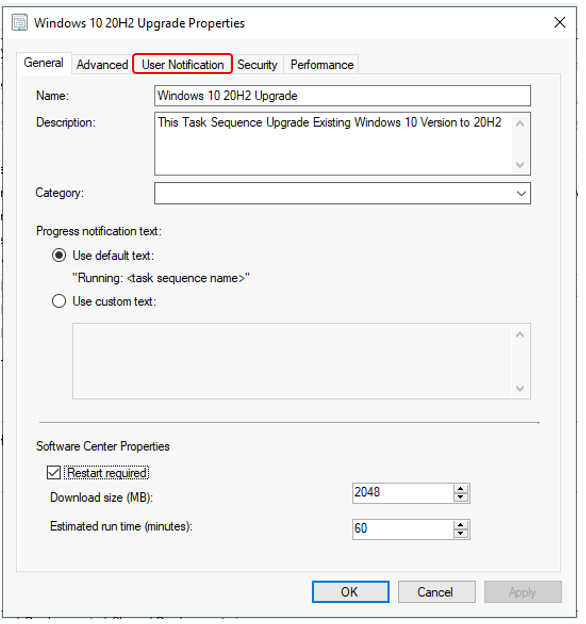Viewport: 586px width, 624px height.
Task: Select Use custom text radio button
Action: (59, 301)
